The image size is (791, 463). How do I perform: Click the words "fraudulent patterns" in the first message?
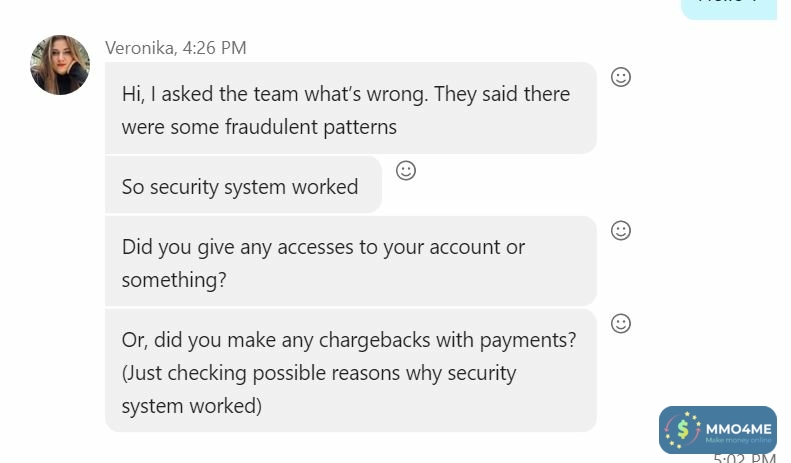tap(310, 127)
